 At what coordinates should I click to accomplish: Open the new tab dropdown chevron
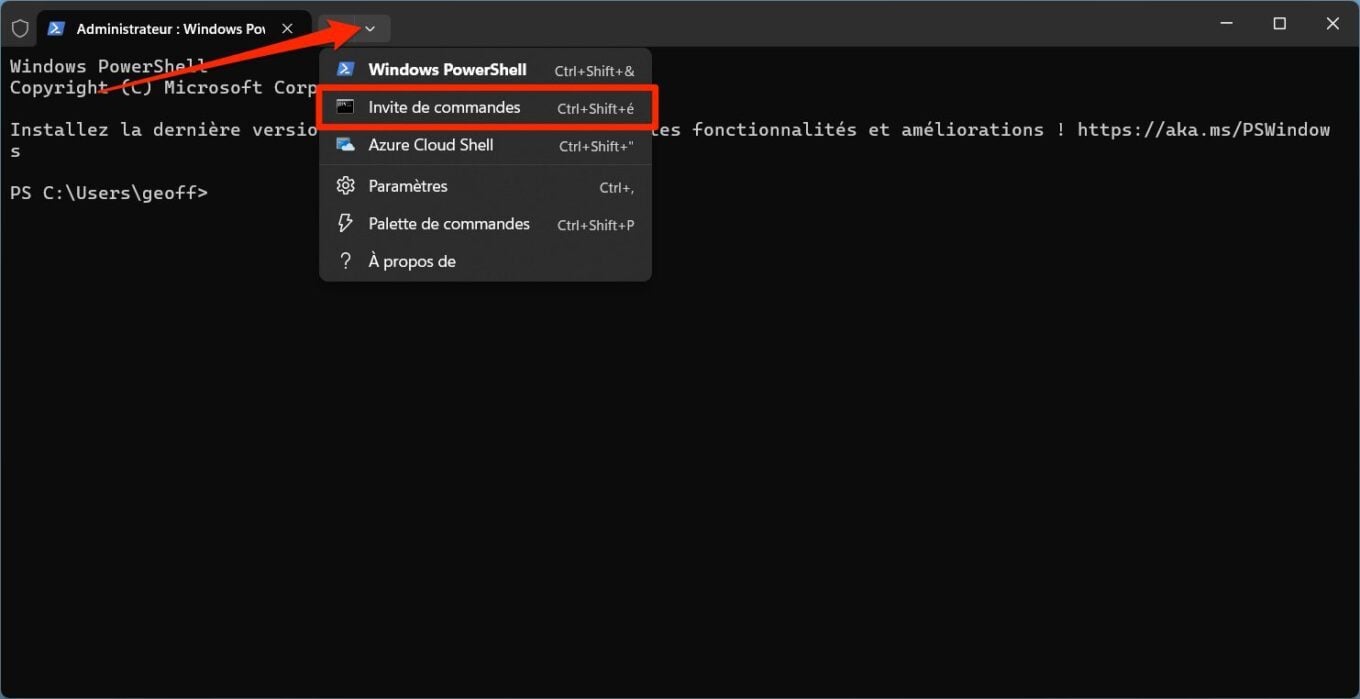(x=370, y=29)
